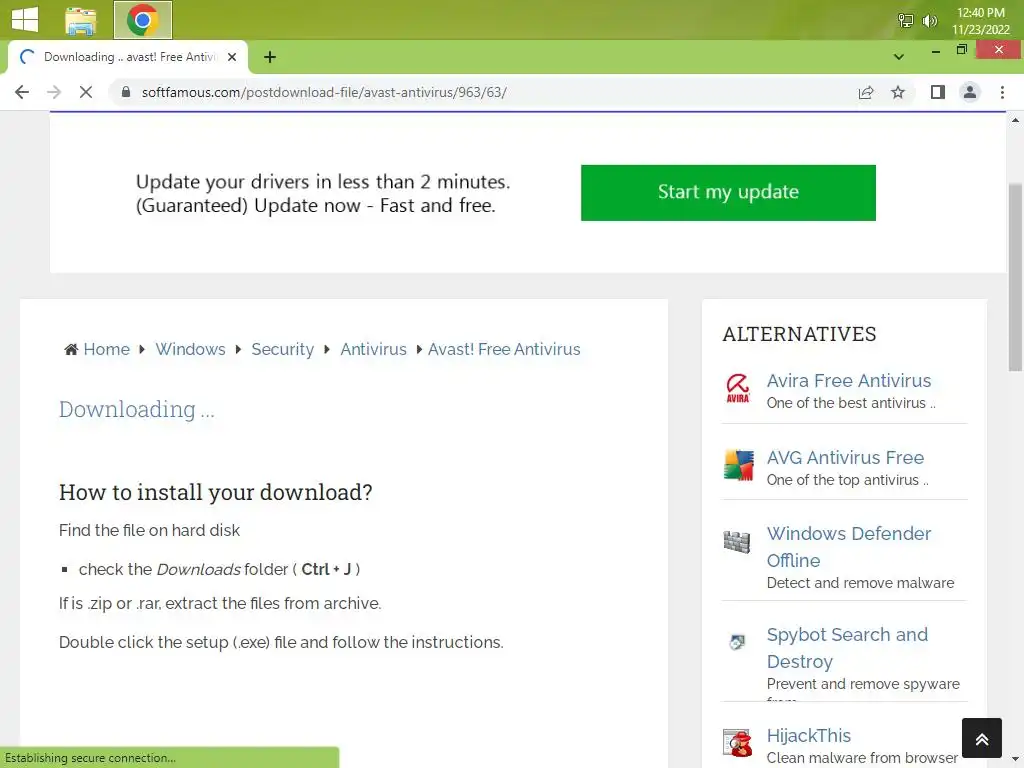Click the Spybot icon

click(737, 642)
